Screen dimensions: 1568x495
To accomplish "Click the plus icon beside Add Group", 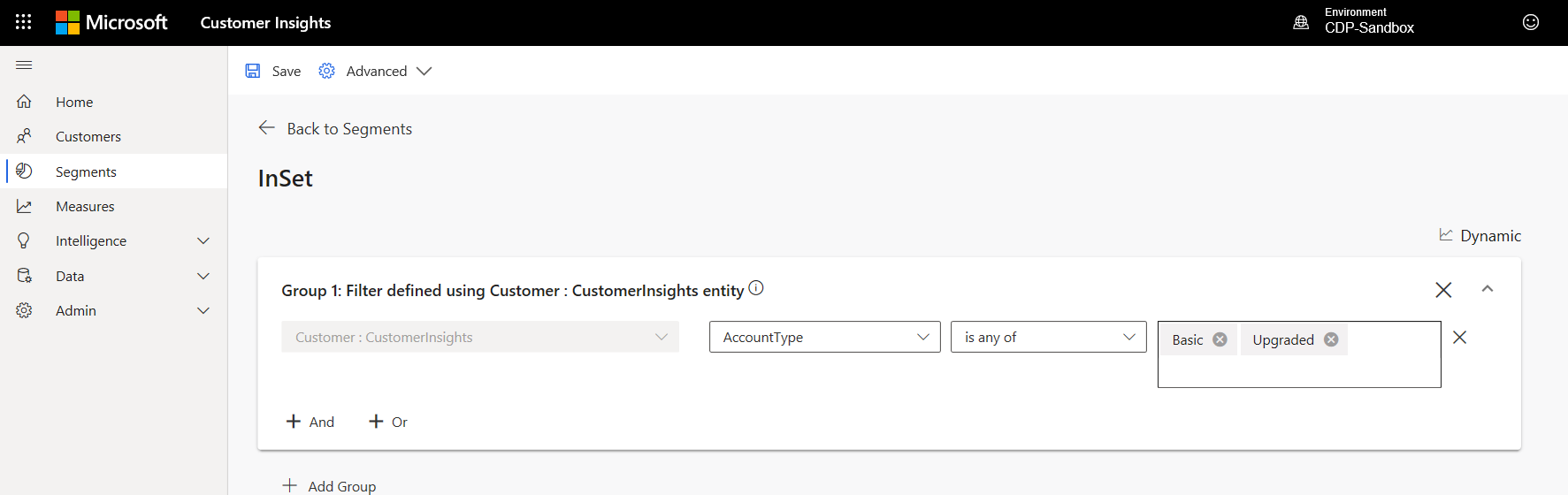I will (x=289, y=485).
